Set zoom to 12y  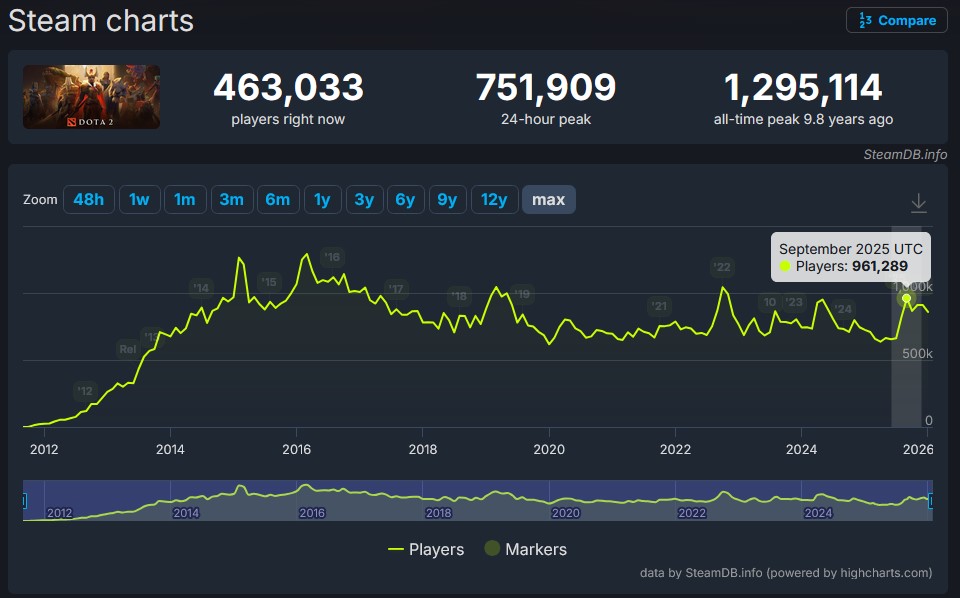[x=494, y=200]
